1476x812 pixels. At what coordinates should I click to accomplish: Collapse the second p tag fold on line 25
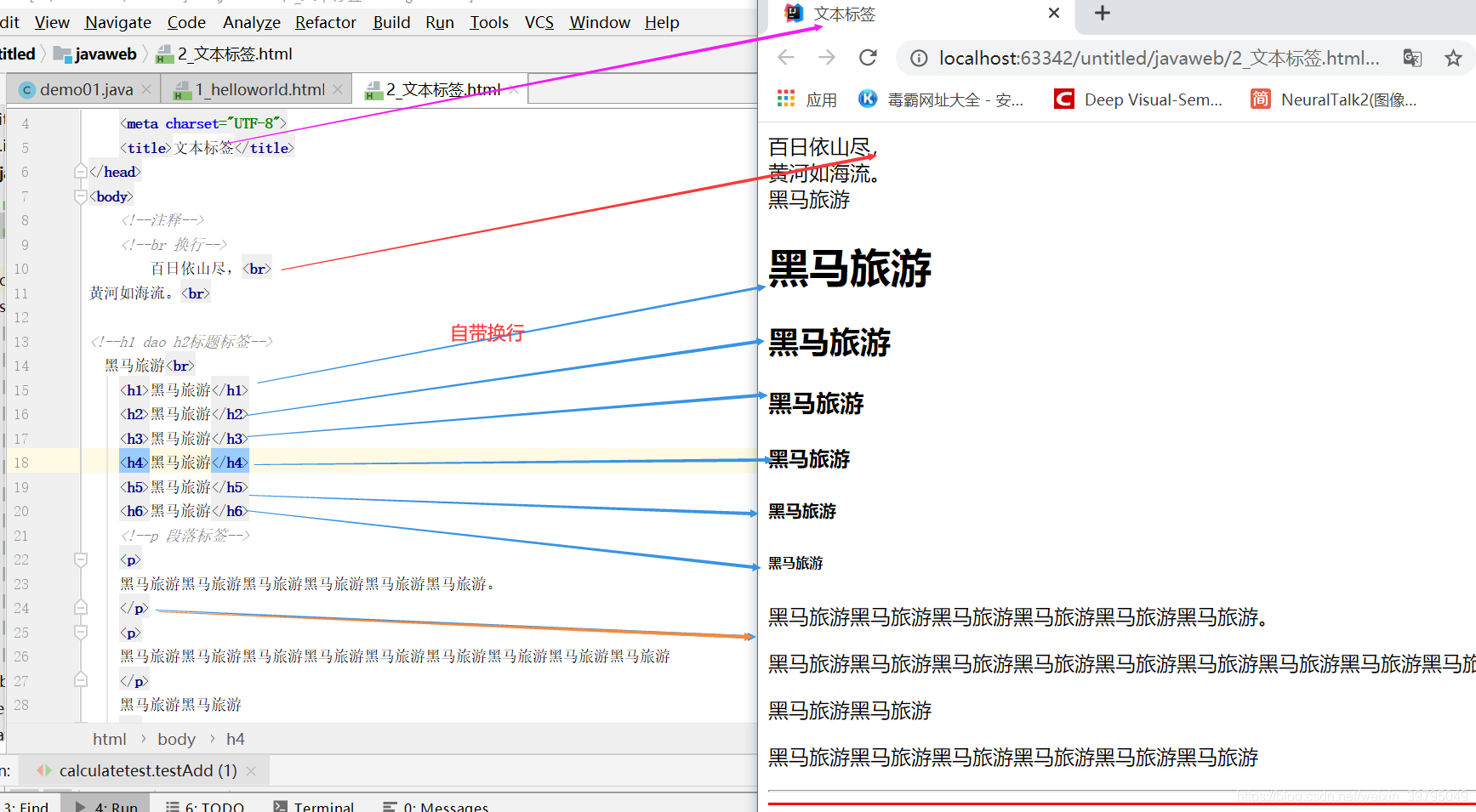pyautogui.click(x=81, y=633)
